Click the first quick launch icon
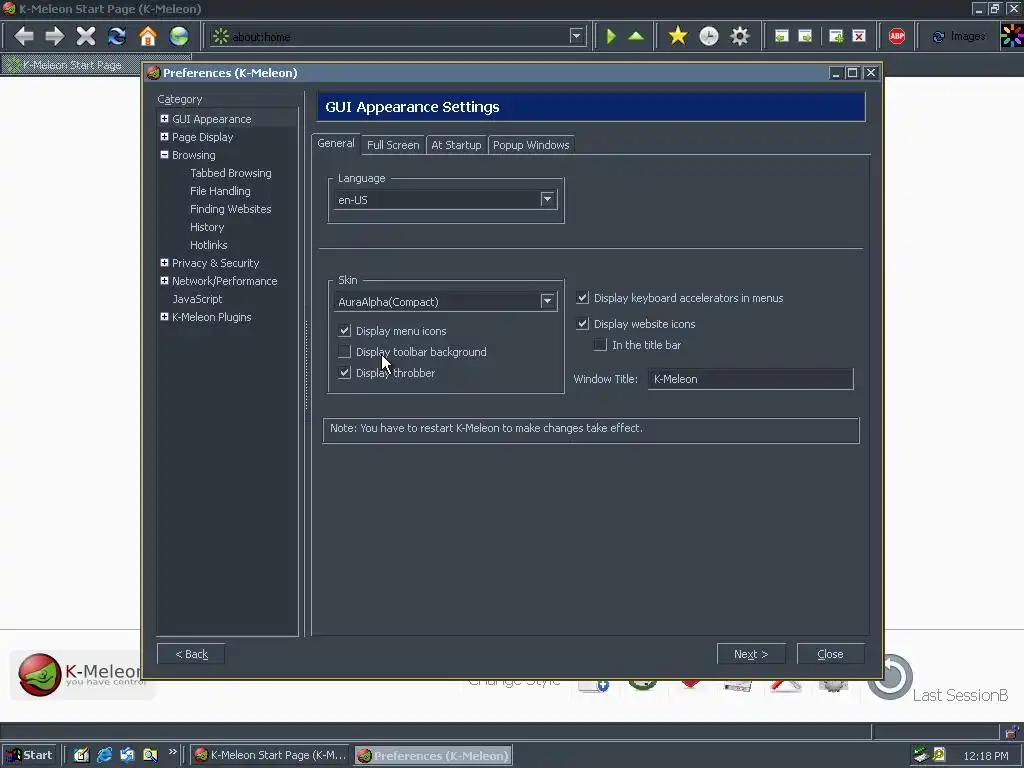 81,755
